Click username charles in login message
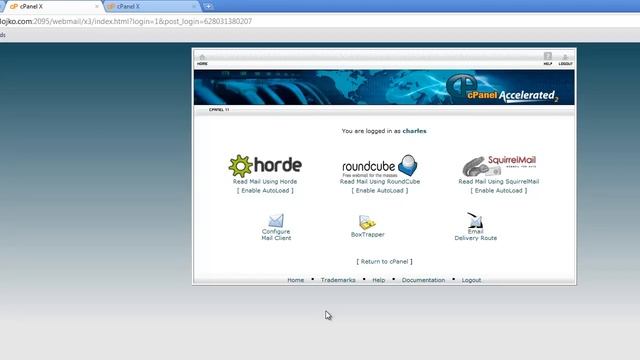 point(414,131)
